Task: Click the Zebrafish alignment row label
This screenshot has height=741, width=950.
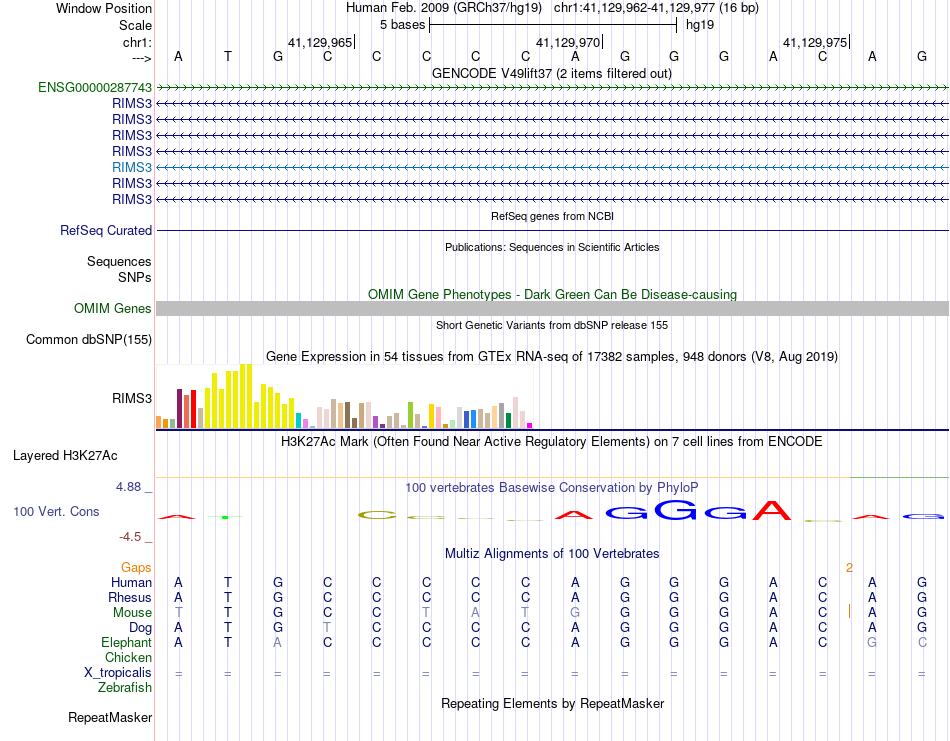Action: click(x=125, y=688)
